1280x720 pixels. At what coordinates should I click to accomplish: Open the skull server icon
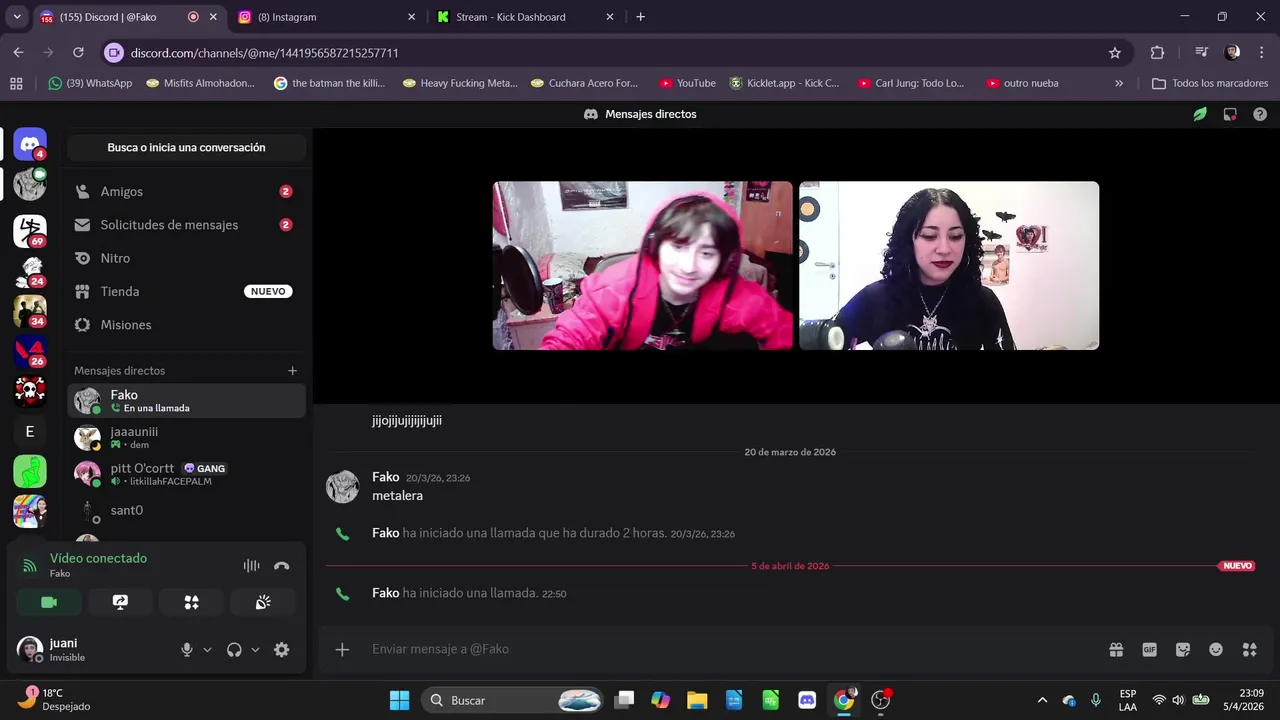click(x=29, y=391)
